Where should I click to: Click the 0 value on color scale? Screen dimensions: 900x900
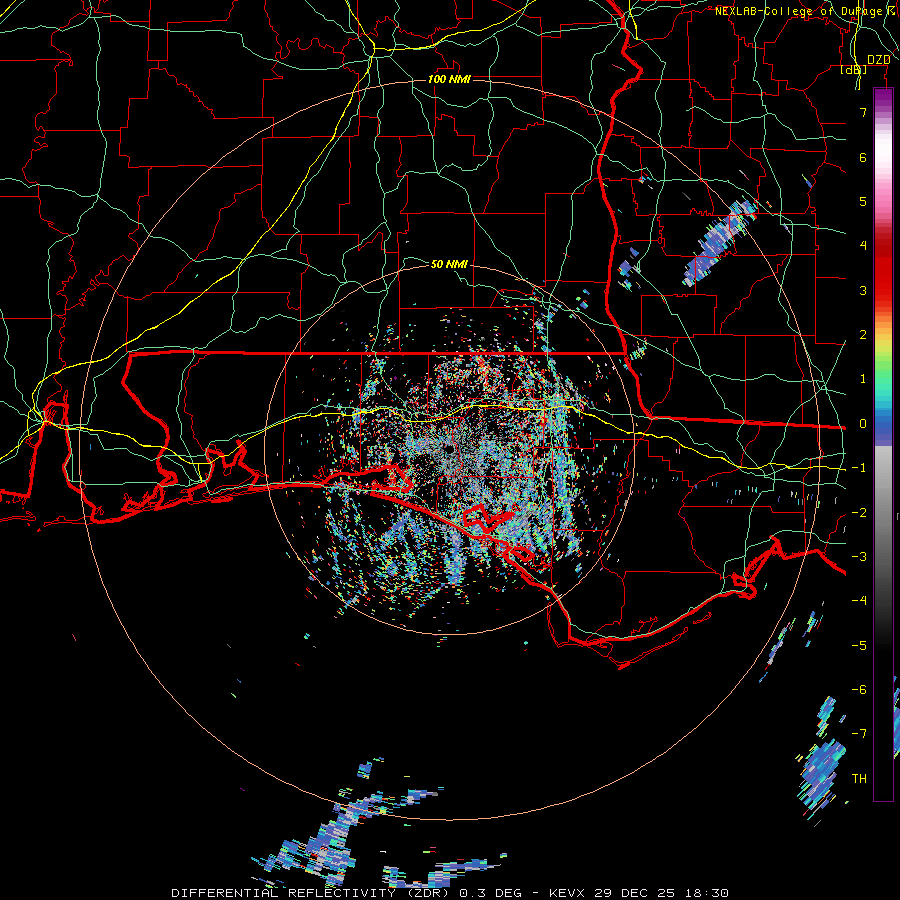point(863,424)
